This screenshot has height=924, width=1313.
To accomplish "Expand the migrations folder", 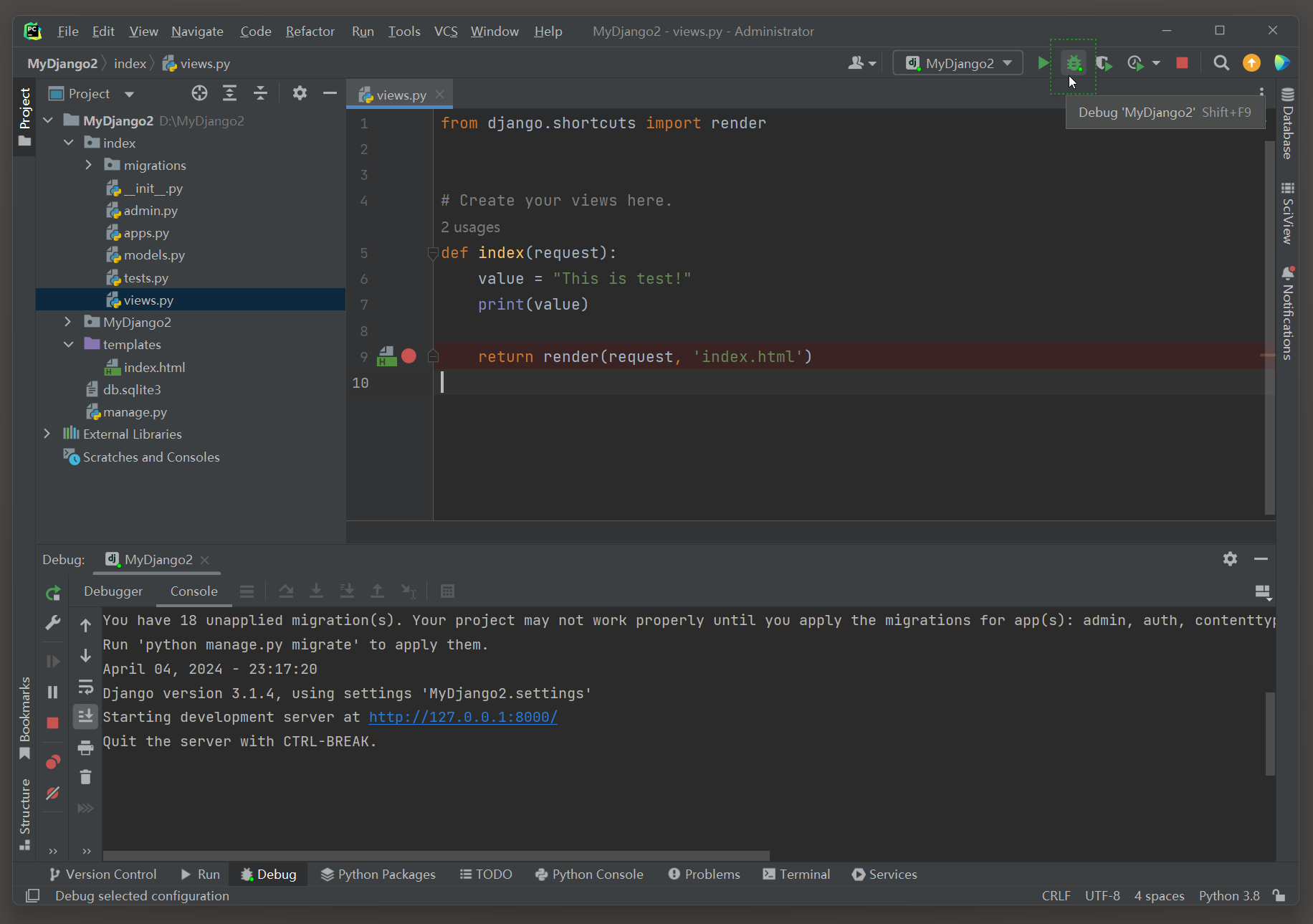I will click(x=89, y=165).
